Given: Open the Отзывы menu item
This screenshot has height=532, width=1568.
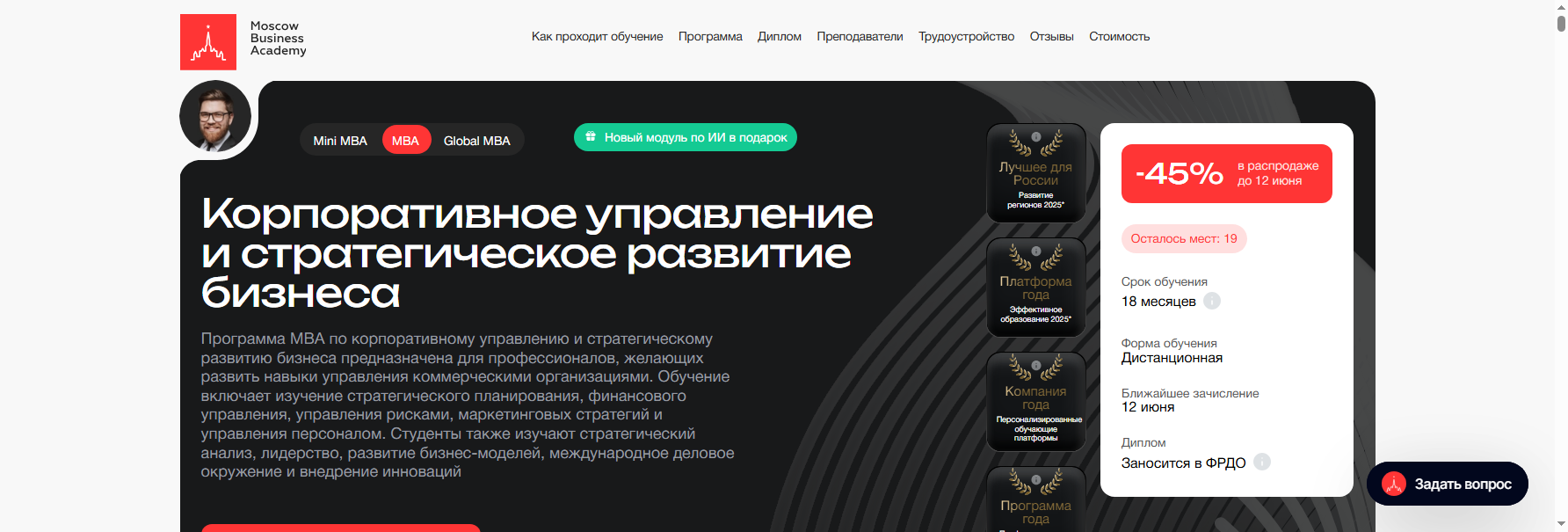Looking at the screenshot, I should pos(1051,36).
